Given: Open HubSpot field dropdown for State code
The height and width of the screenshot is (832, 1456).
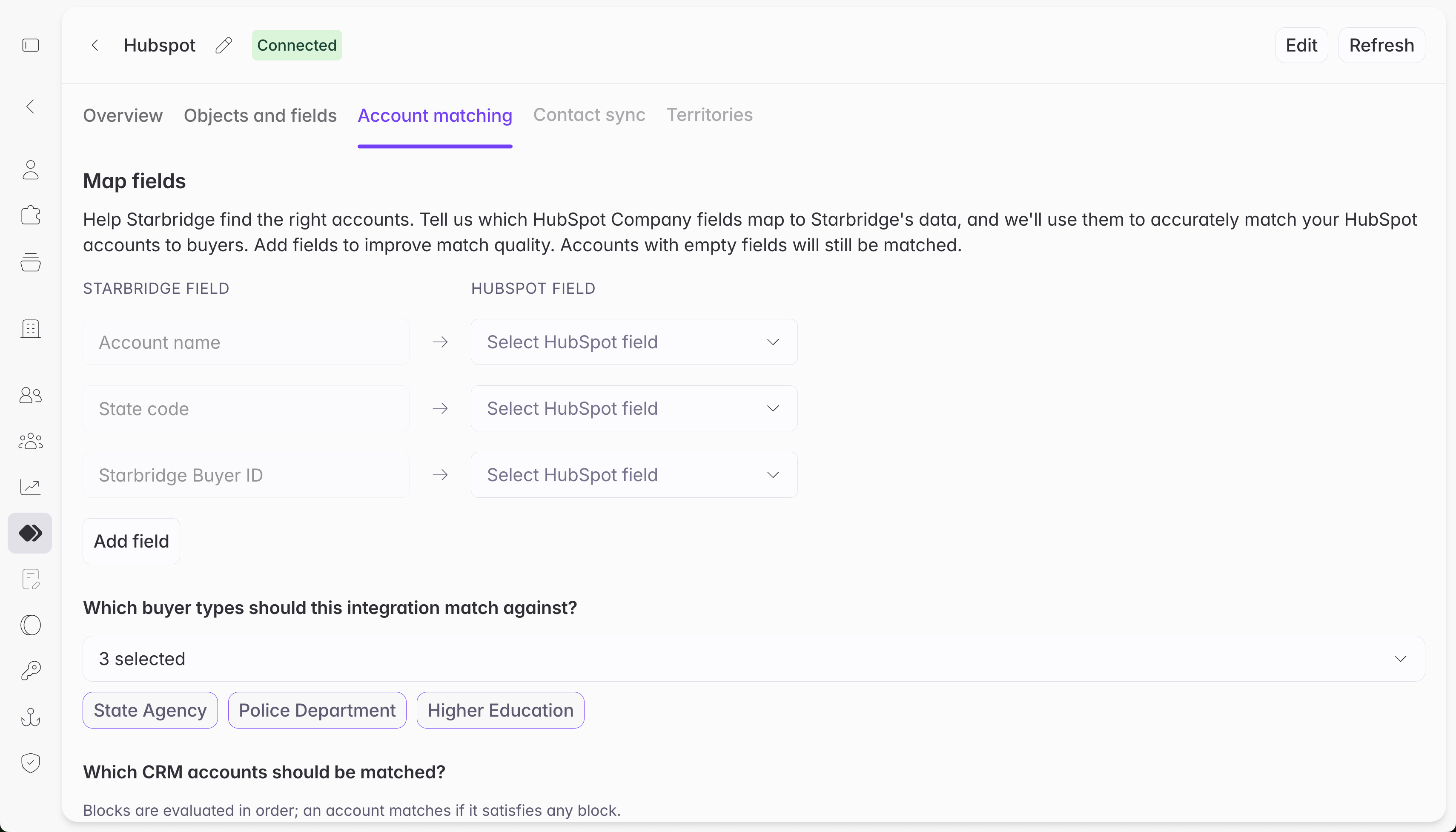Looking at the screenshot, I should pos(634,409).
